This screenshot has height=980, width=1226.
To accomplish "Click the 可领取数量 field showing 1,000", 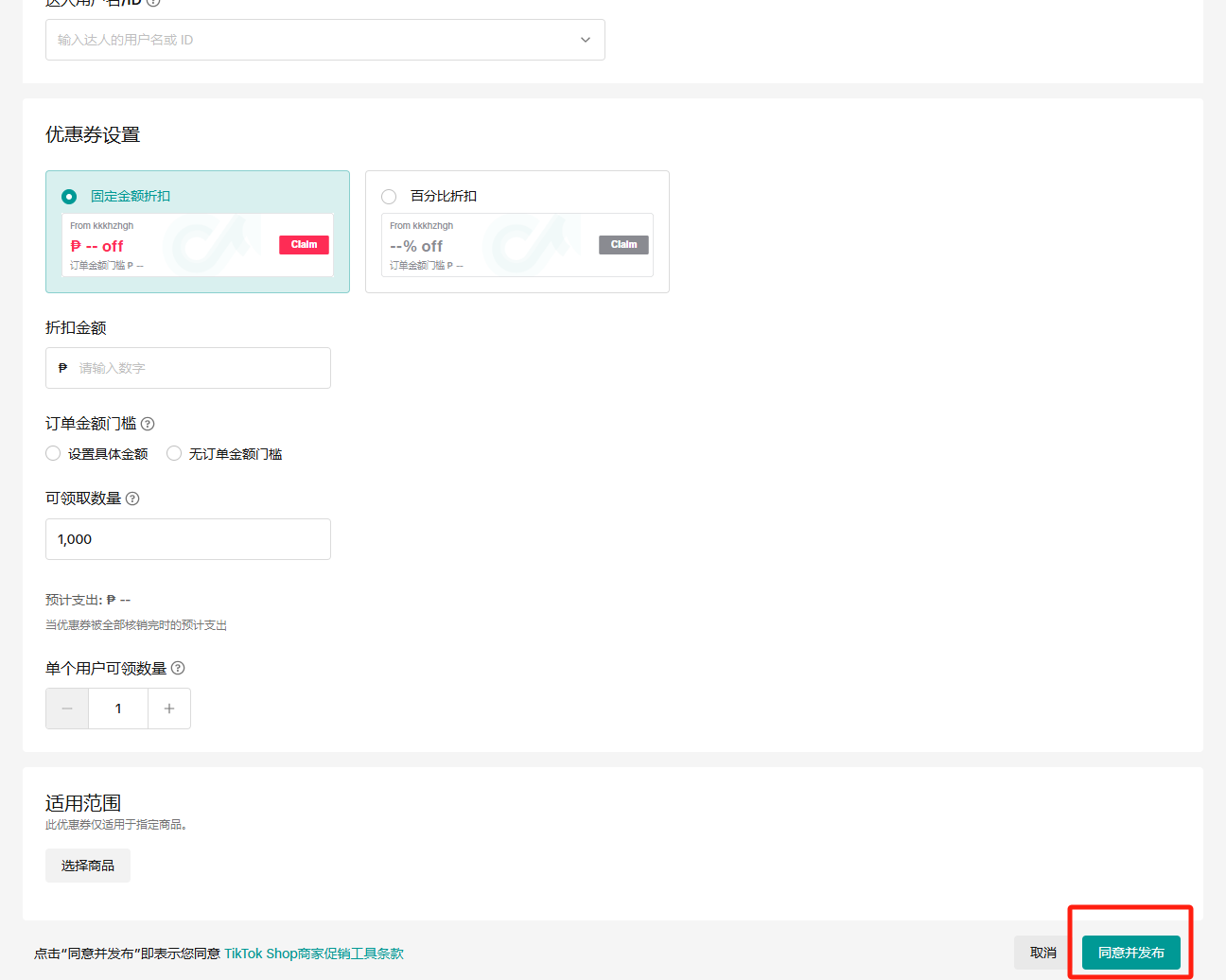I will point(188,539).
